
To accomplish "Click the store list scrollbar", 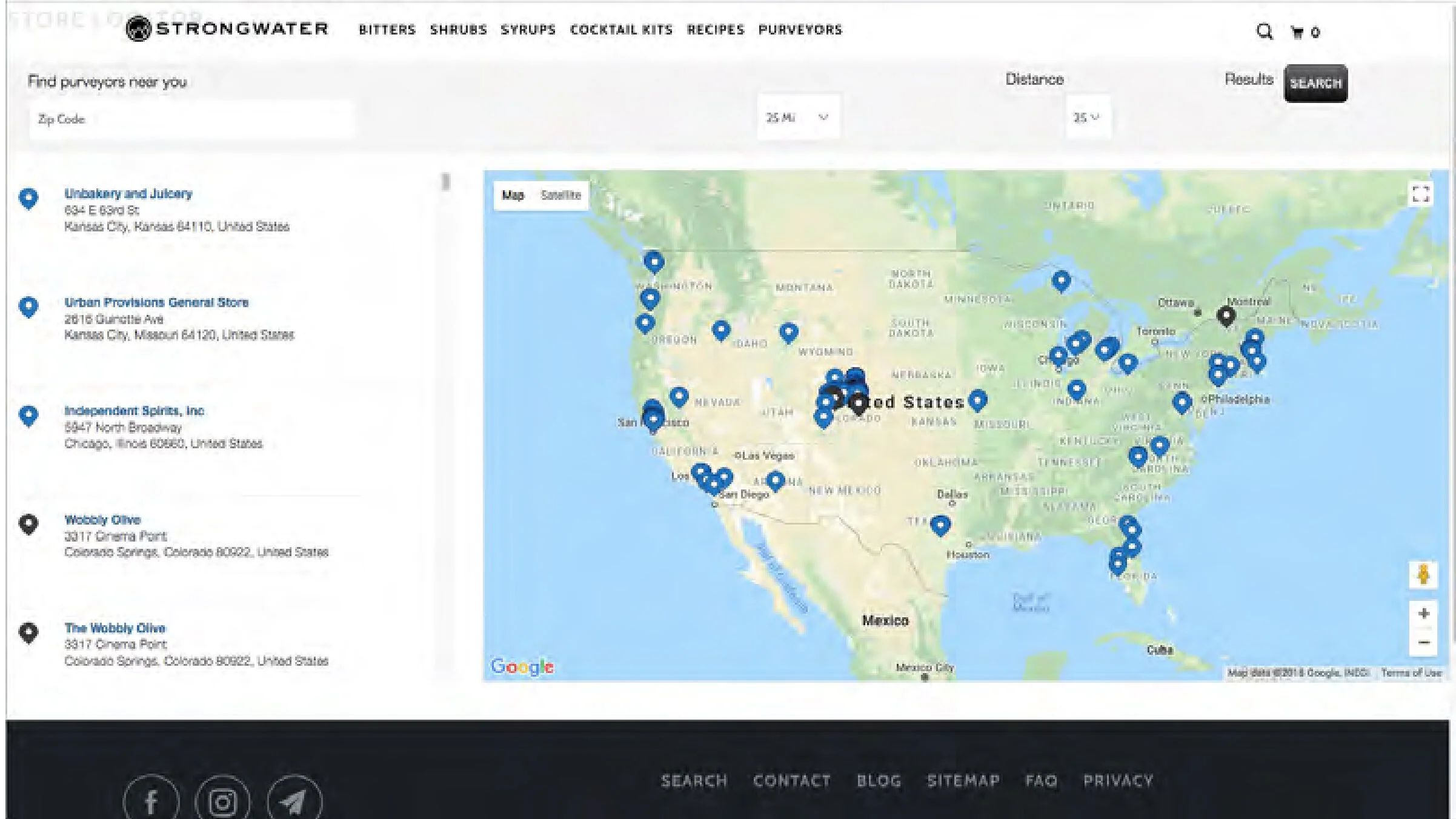I will tap(446, 182).
